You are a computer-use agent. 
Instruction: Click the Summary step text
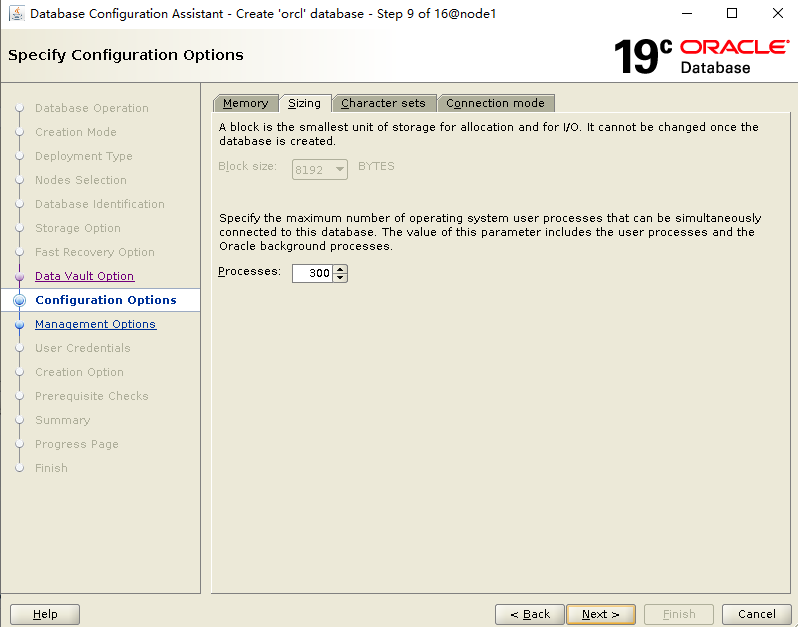63,420
